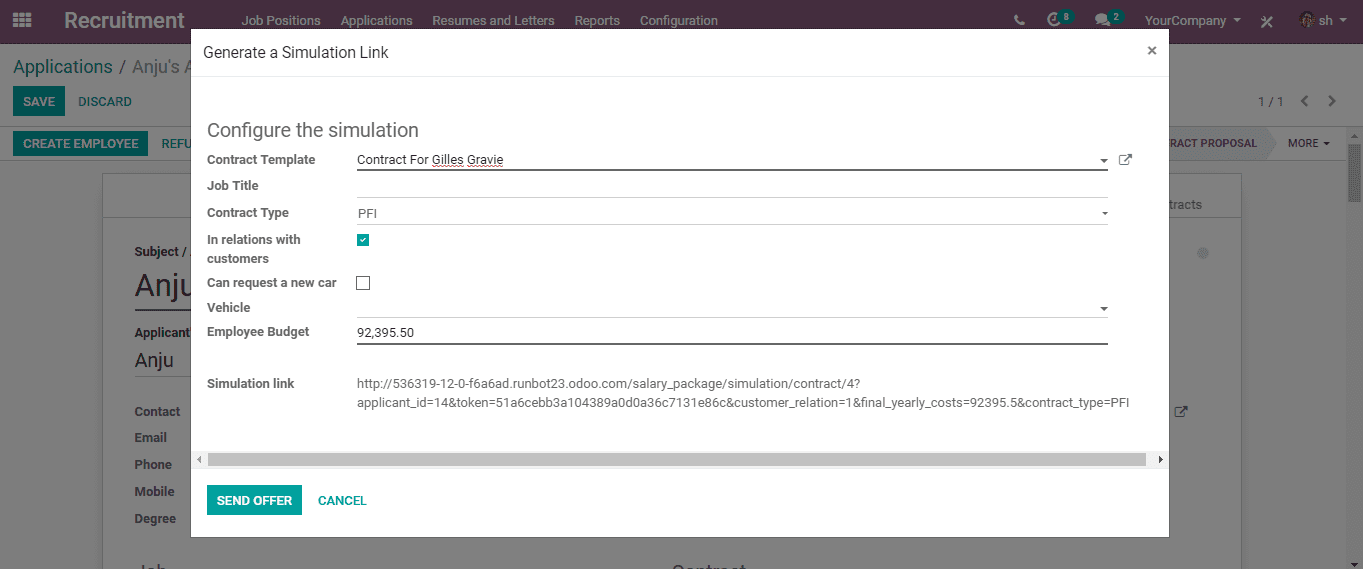Open the Job Positions menu

pos(281,20)
